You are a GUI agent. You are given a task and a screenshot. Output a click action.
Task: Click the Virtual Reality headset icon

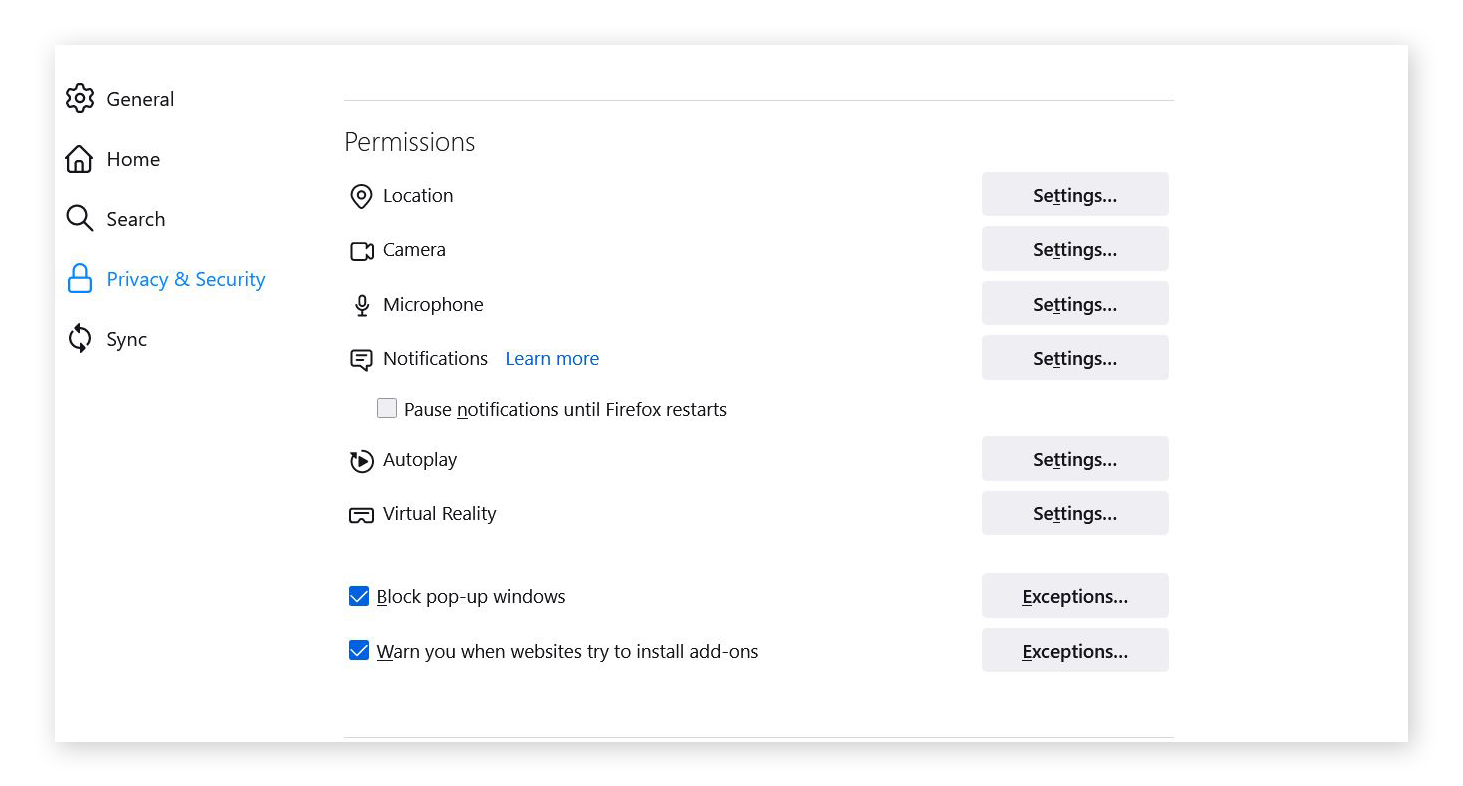[361, 513]
